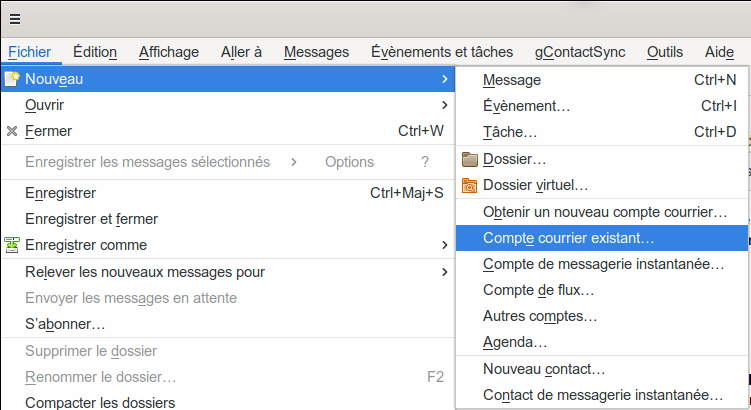
Task: Select Compte courrier existant…
Action: coord(568,238)
